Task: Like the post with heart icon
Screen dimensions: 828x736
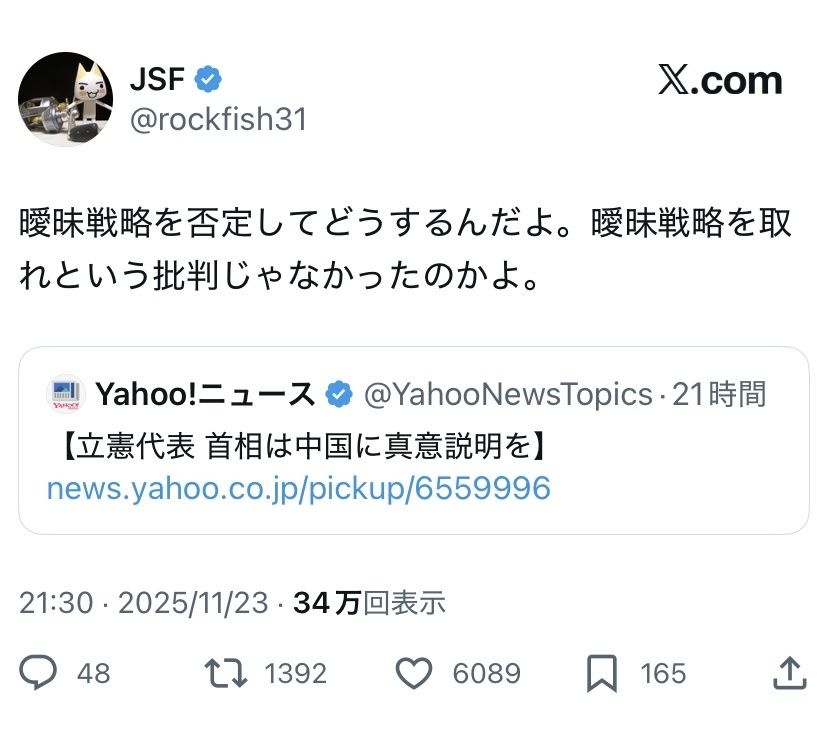Action: point(413,673)
